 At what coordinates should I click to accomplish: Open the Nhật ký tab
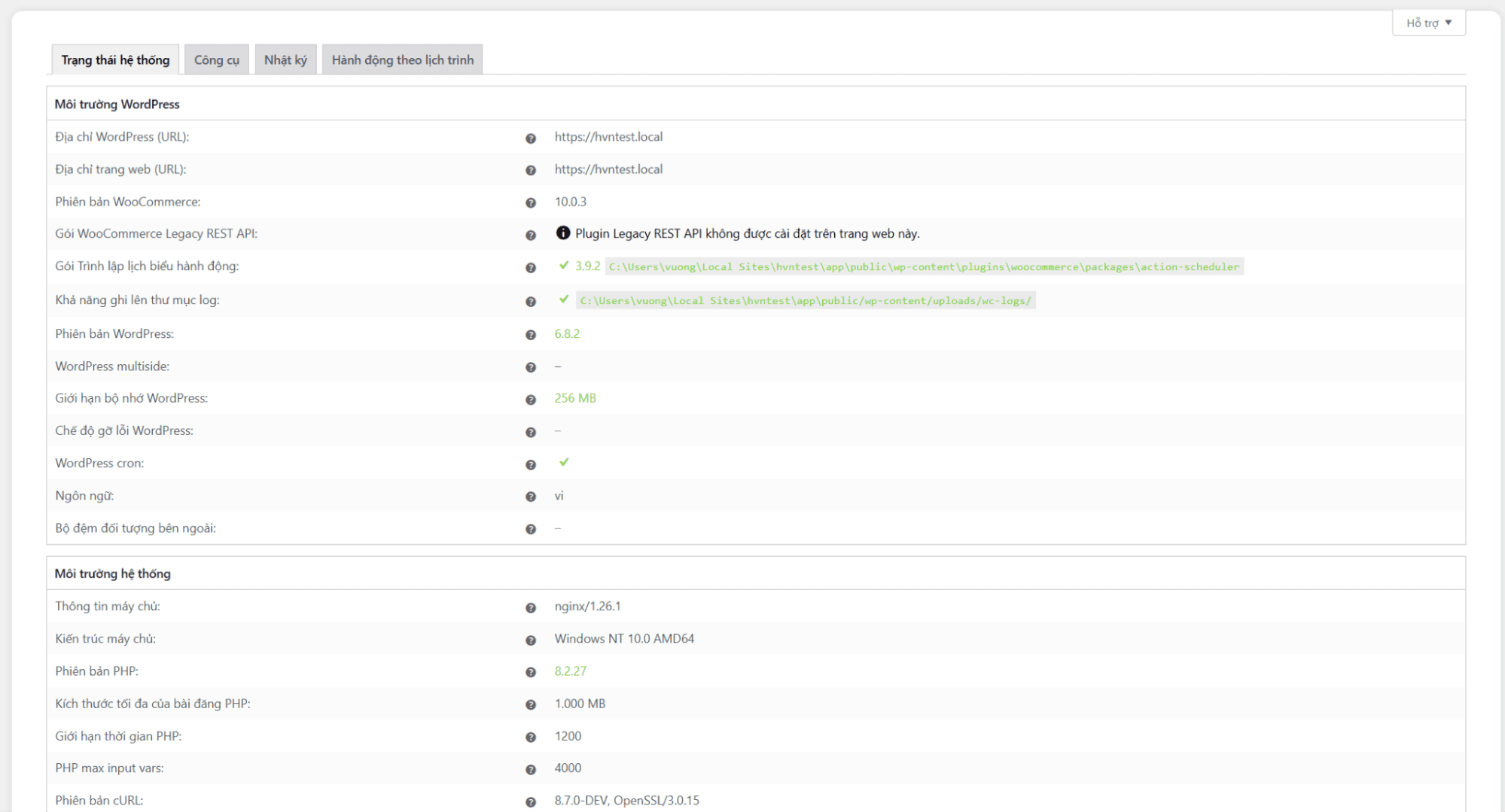[x=285, y=60]
